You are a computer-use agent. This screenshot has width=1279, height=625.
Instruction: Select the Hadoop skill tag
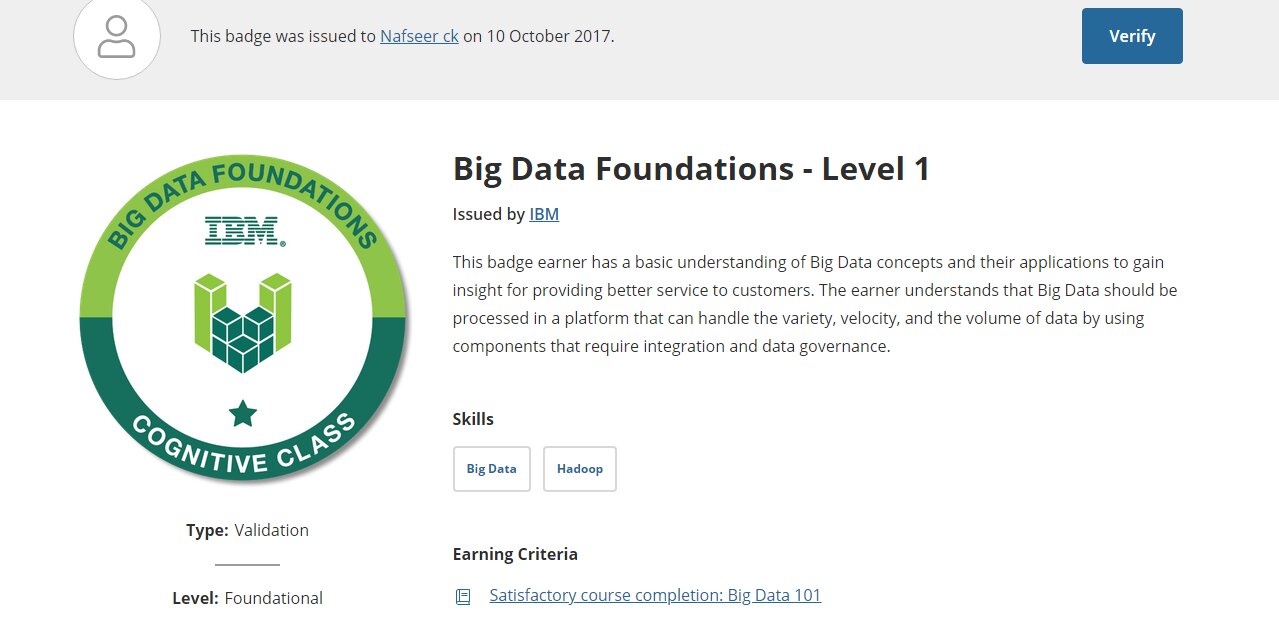pyautogui.click(x=580, y=469)
